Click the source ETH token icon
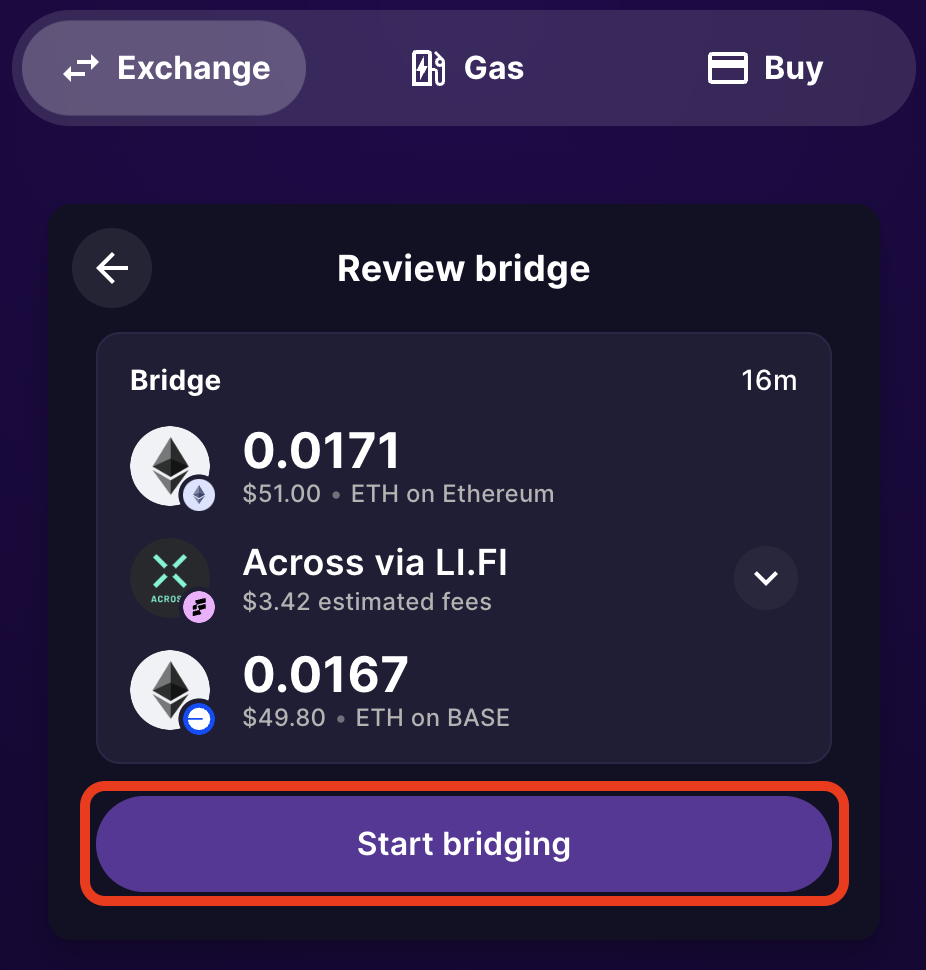This screenshot has width=926, height=970. coord(168,464)
